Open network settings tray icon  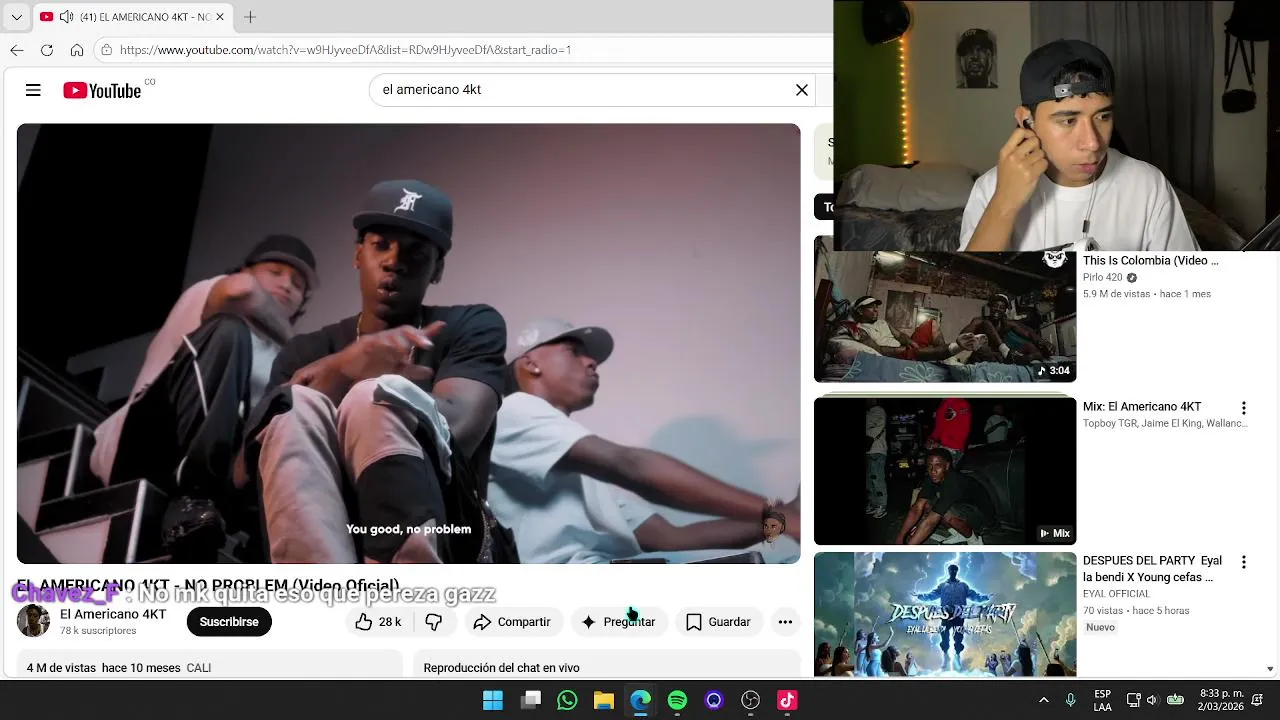pos(1134,700)
